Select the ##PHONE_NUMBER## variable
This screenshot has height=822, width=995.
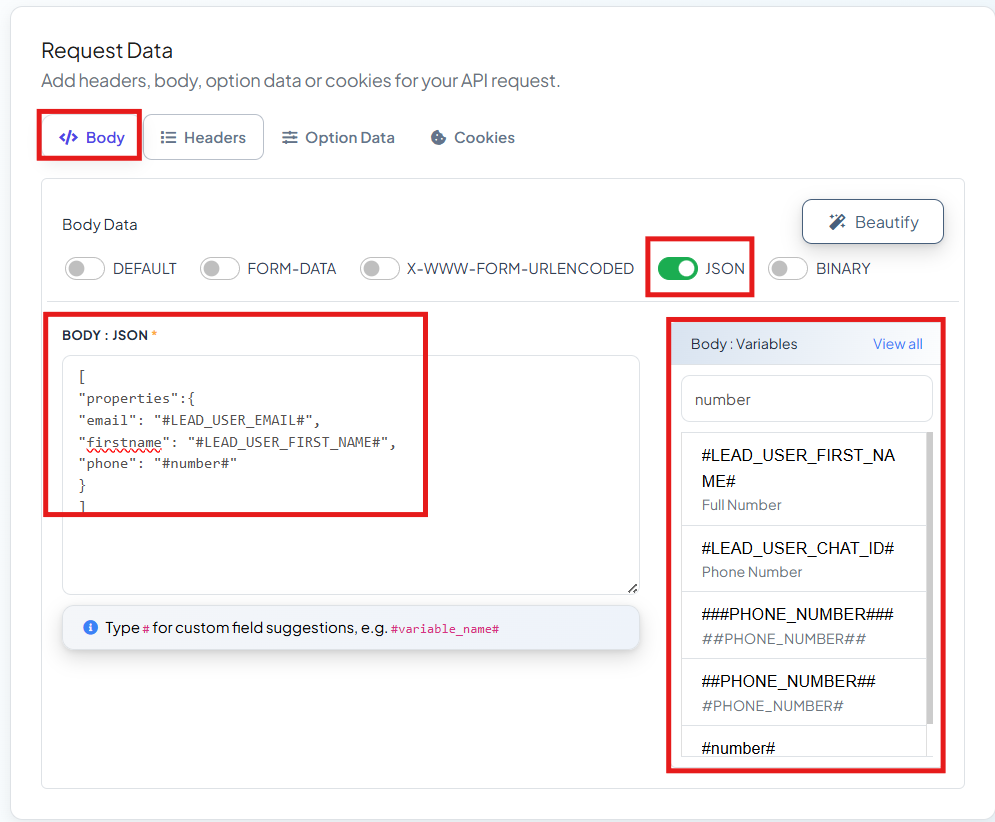pyautogui.click(x=803, y=693)
